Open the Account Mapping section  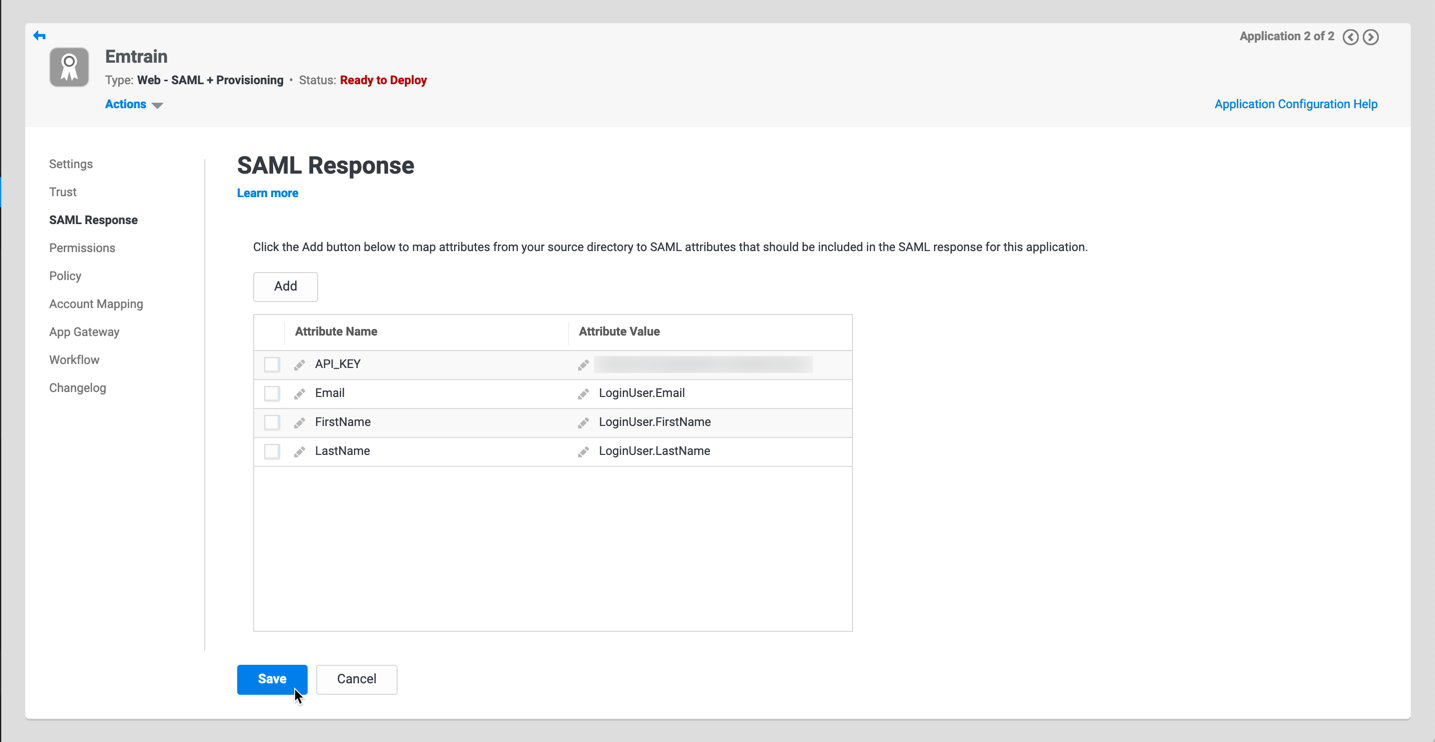click(x=96, y=303)
